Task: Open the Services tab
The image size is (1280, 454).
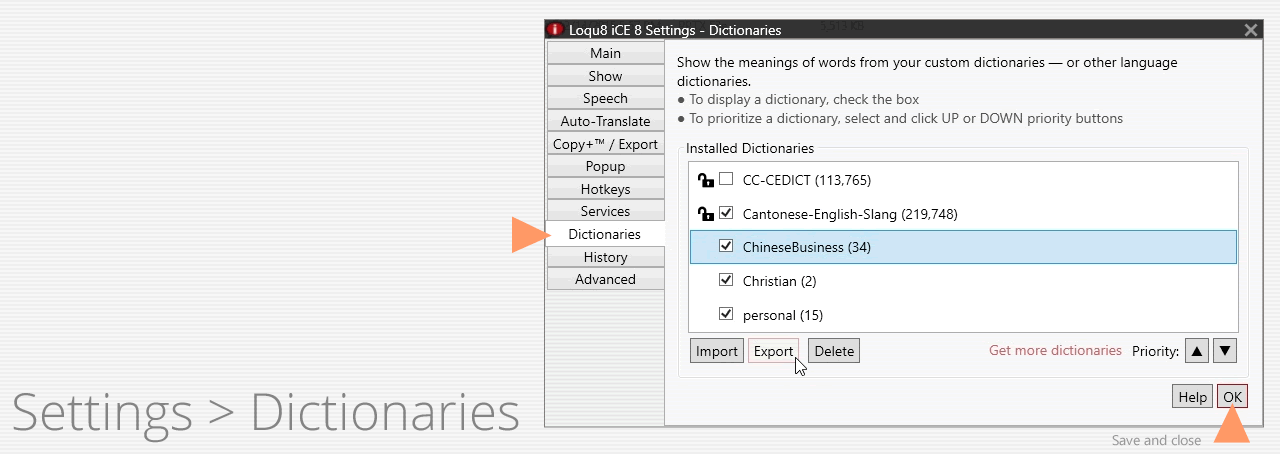Action: click(605, 211)
